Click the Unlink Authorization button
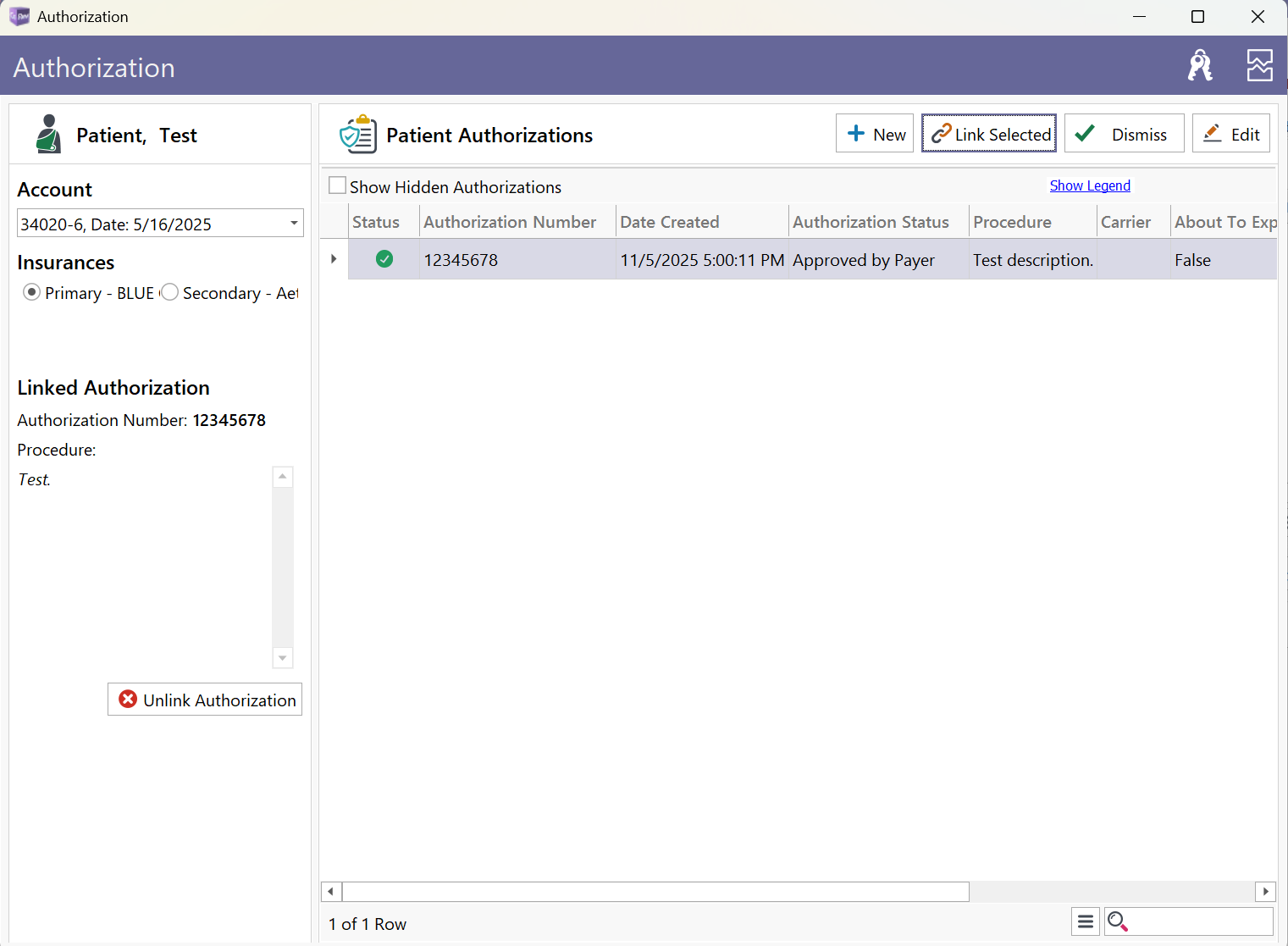1288x946 pixels. (x=205, y=700)
